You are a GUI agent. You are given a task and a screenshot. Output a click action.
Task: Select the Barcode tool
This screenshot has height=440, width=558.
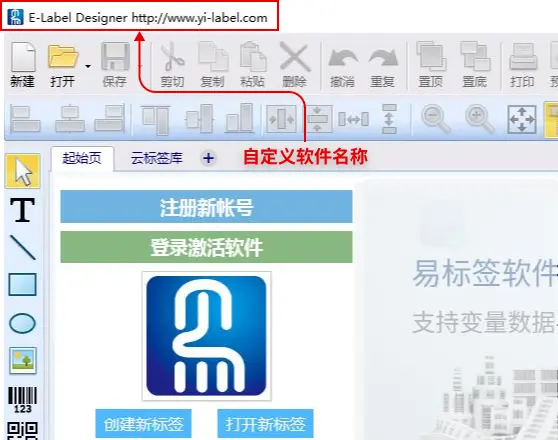[x=22, y=400]
